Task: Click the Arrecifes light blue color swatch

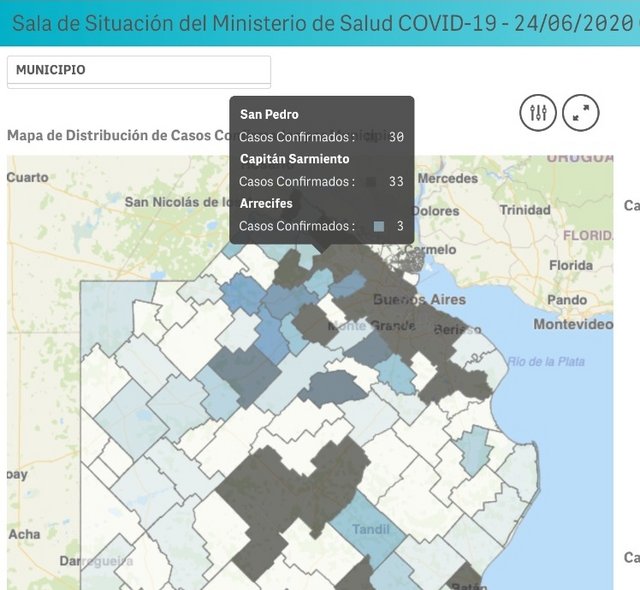Action: [x=379, y=226]
